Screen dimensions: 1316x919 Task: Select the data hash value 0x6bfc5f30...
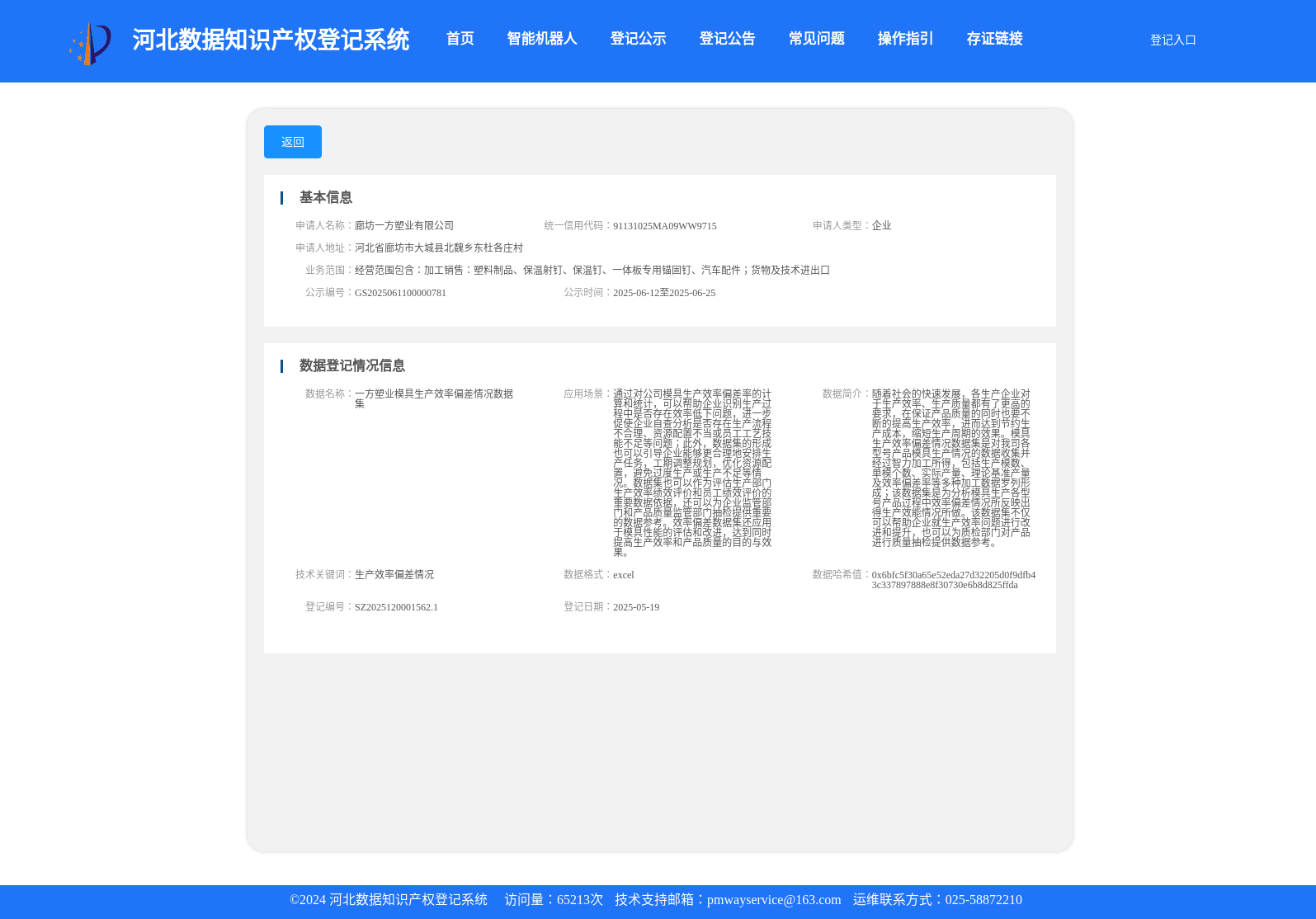(954, 580)
